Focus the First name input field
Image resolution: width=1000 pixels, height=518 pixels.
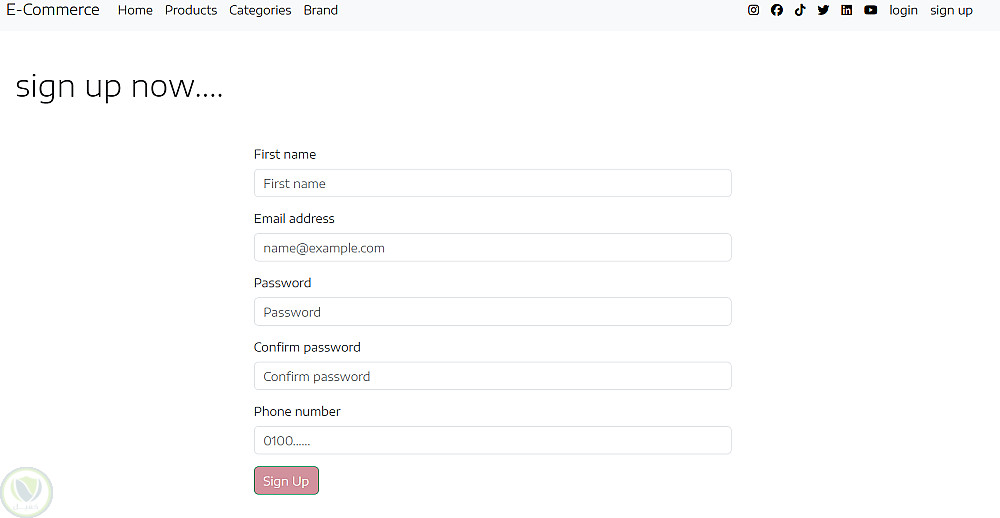(492, 183)
